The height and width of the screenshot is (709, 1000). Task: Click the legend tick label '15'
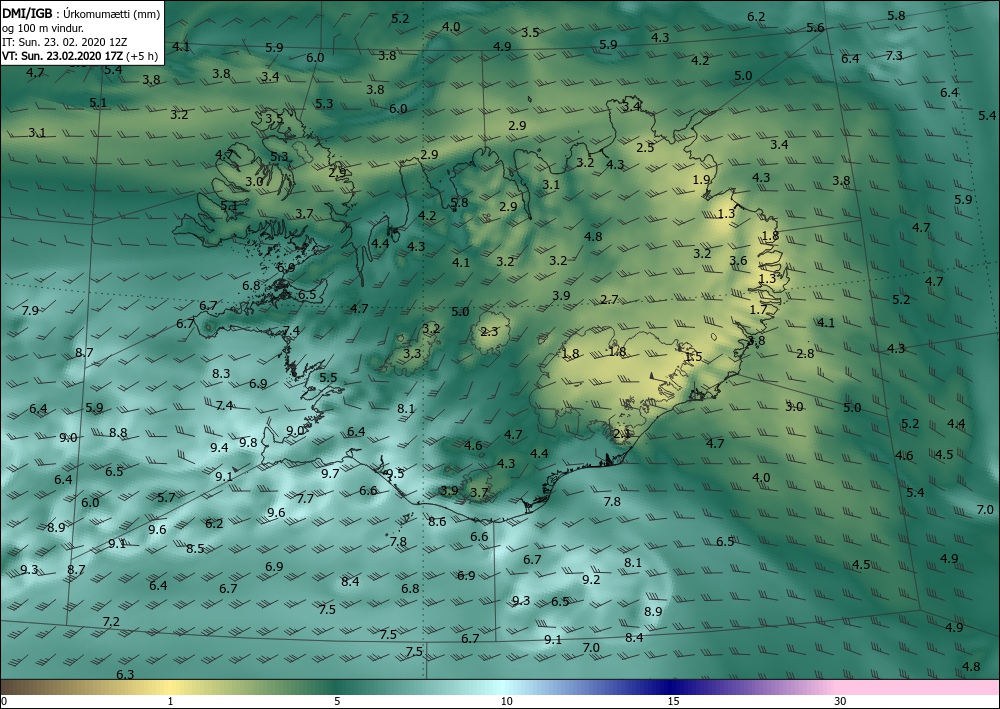click(673, 702)
